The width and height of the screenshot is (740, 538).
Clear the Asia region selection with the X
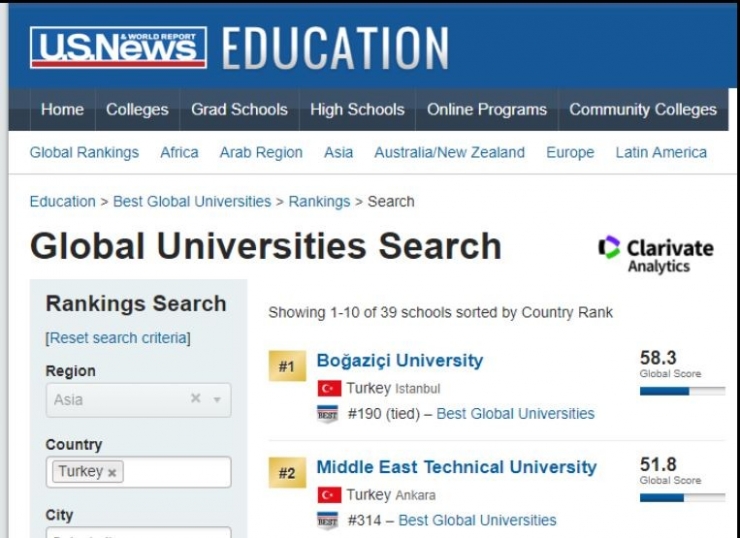point(196,398)
